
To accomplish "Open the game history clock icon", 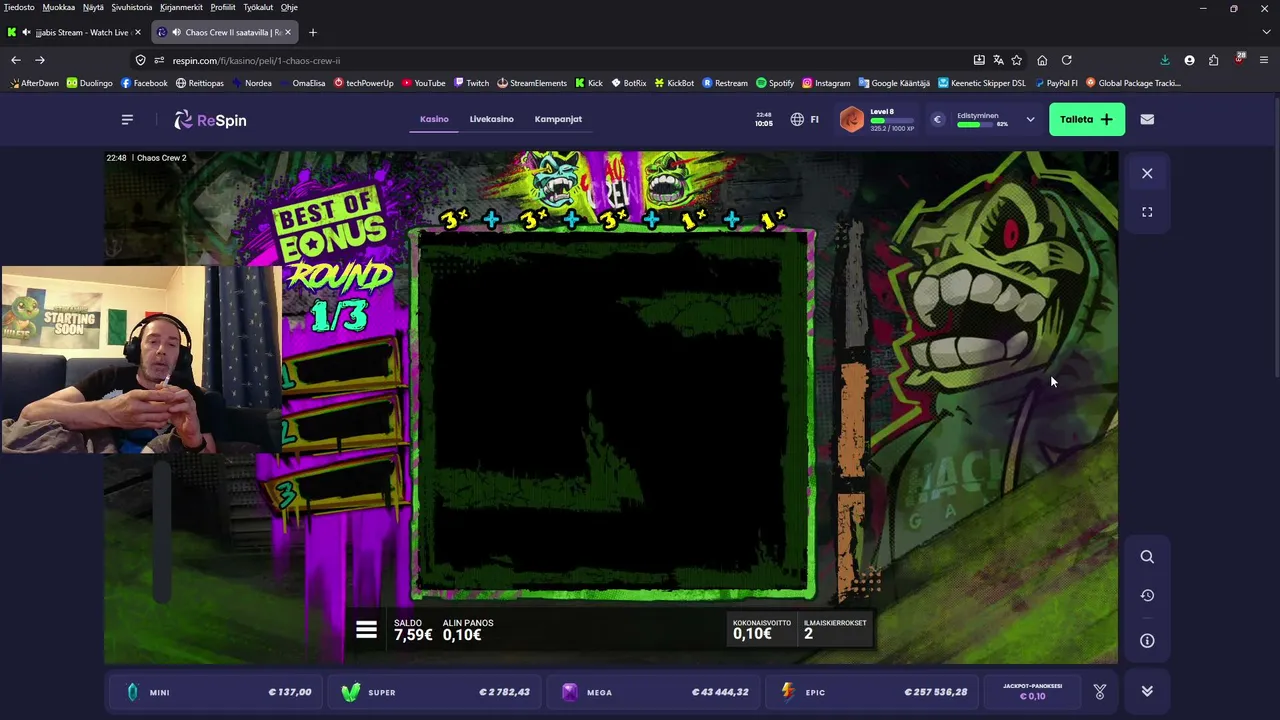I will pos(1147,595).
